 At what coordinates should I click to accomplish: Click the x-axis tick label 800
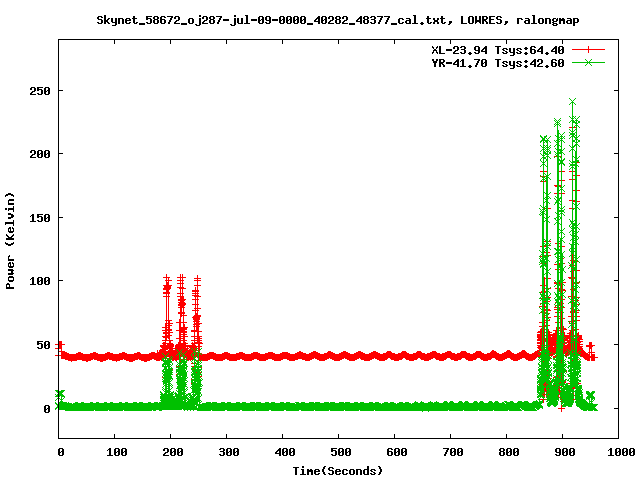pos(509,452)
